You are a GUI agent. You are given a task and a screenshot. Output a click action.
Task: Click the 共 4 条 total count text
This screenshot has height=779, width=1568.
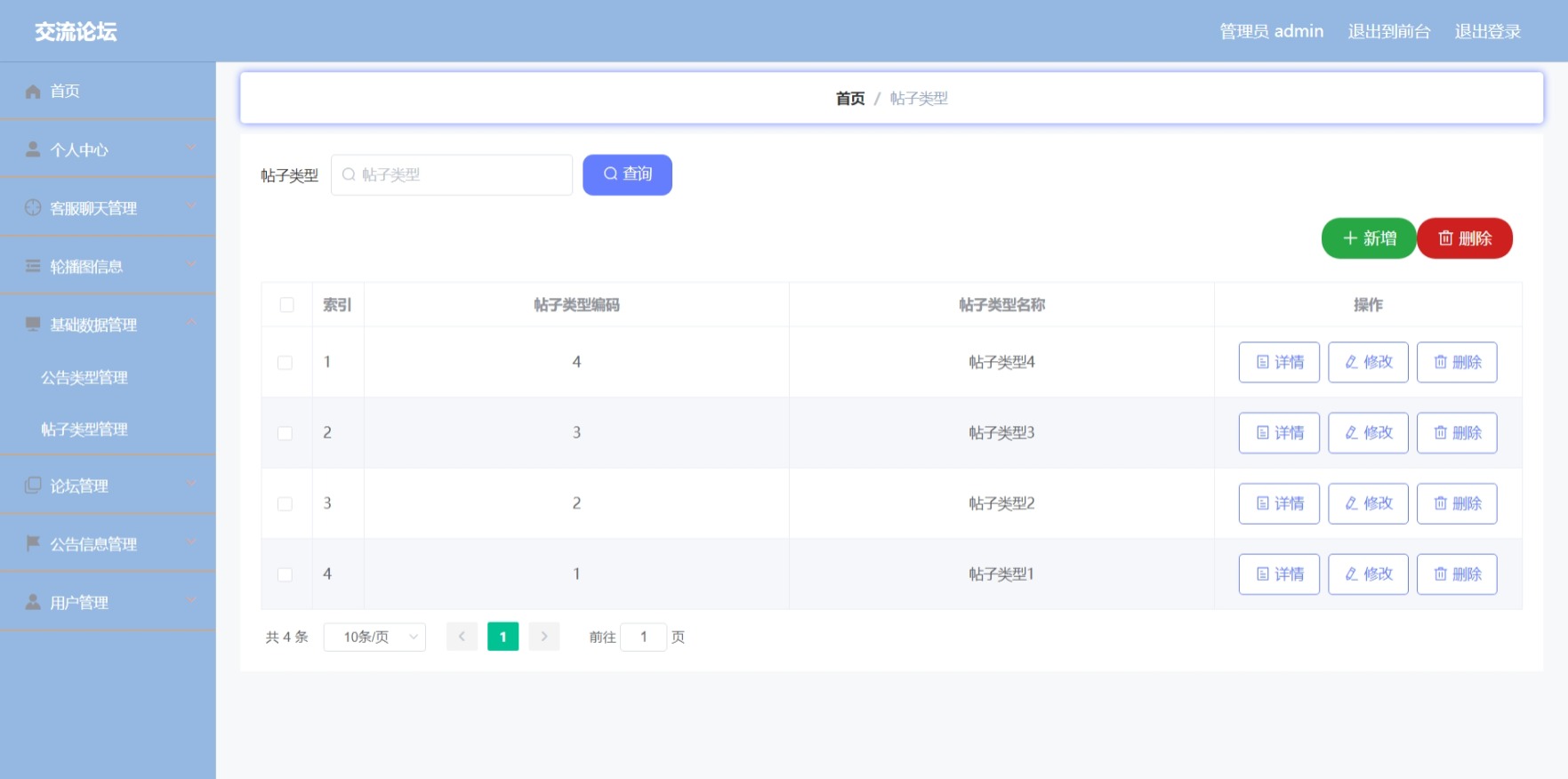[286, 637]
